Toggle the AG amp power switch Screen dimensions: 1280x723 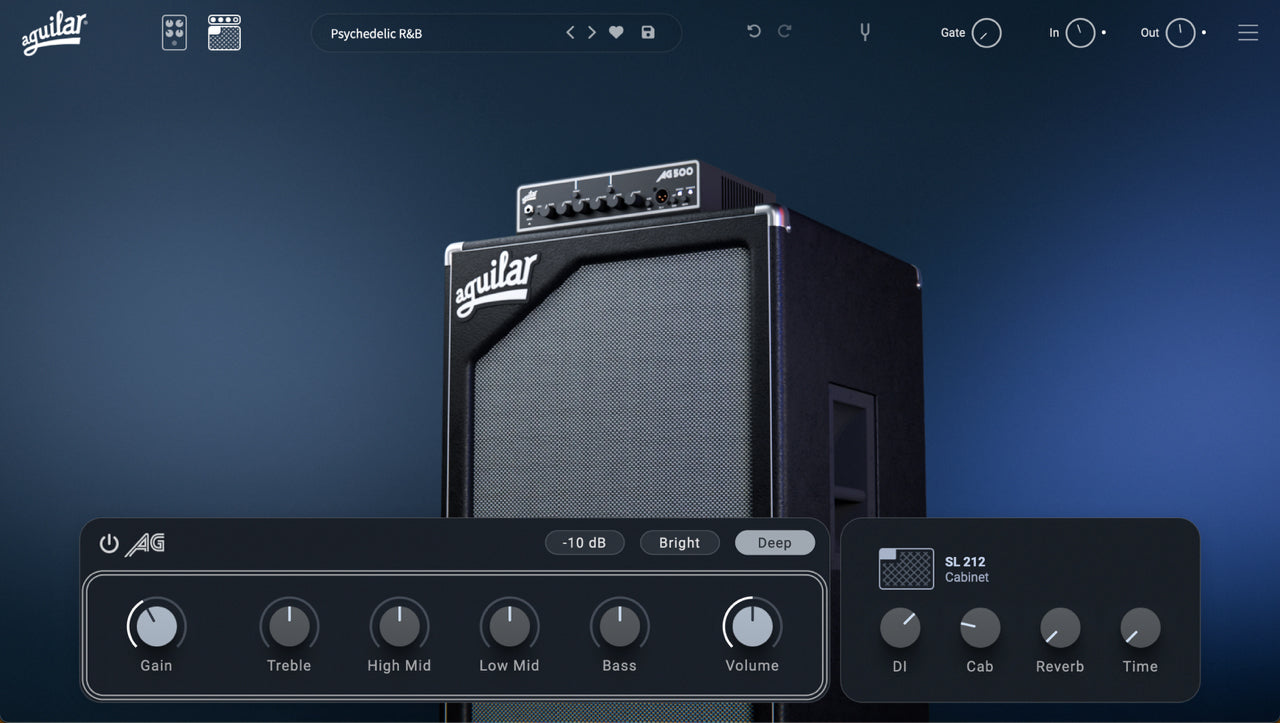click(108, 543)
